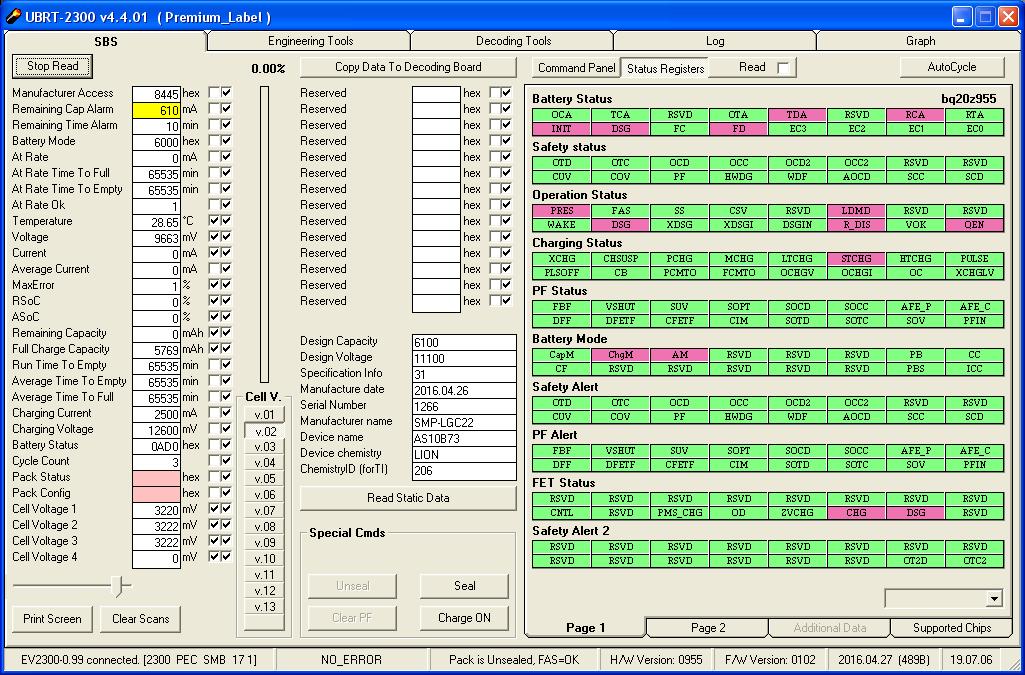Click 'Pack is Unsealed, FAS=OK' status text
This screenshot has height=675, width=1025.
click(x=514, y=660)
